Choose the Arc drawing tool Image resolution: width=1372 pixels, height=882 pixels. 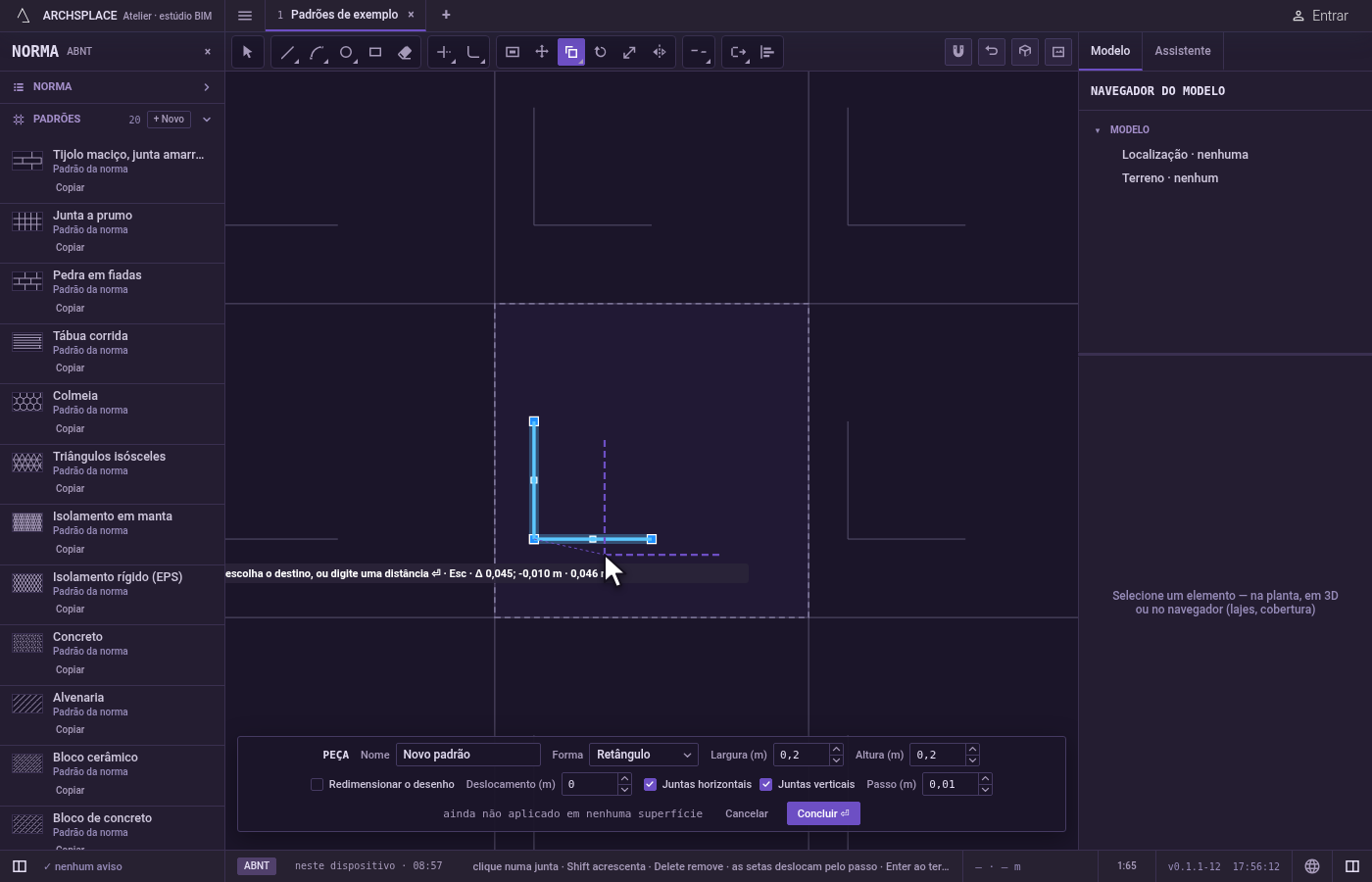point(317,52)
